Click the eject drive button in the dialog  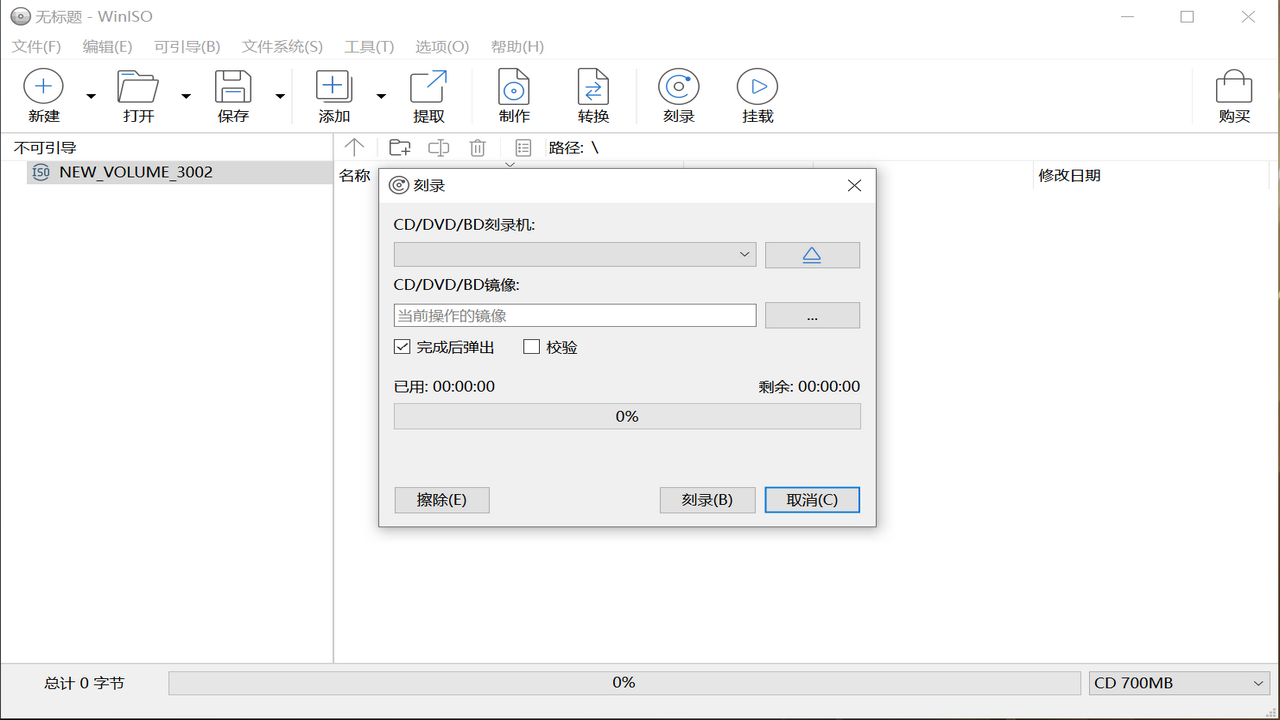(x=812, y=254)
